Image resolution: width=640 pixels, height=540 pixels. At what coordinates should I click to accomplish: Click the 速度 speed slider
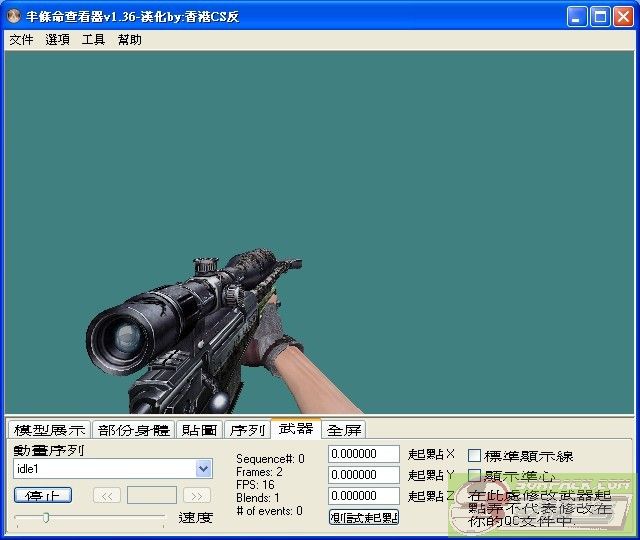coord(90,517)
